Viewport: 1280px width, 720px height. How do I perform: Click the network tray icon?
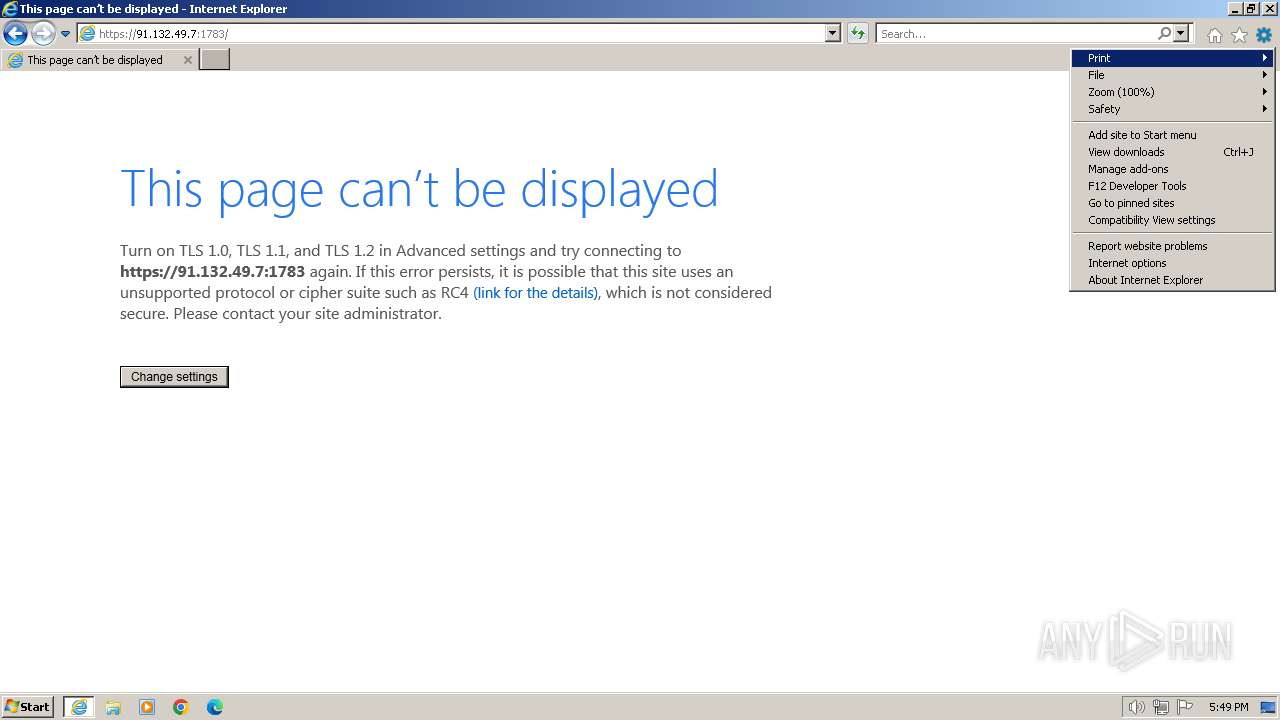click(x=1161, y=707)
